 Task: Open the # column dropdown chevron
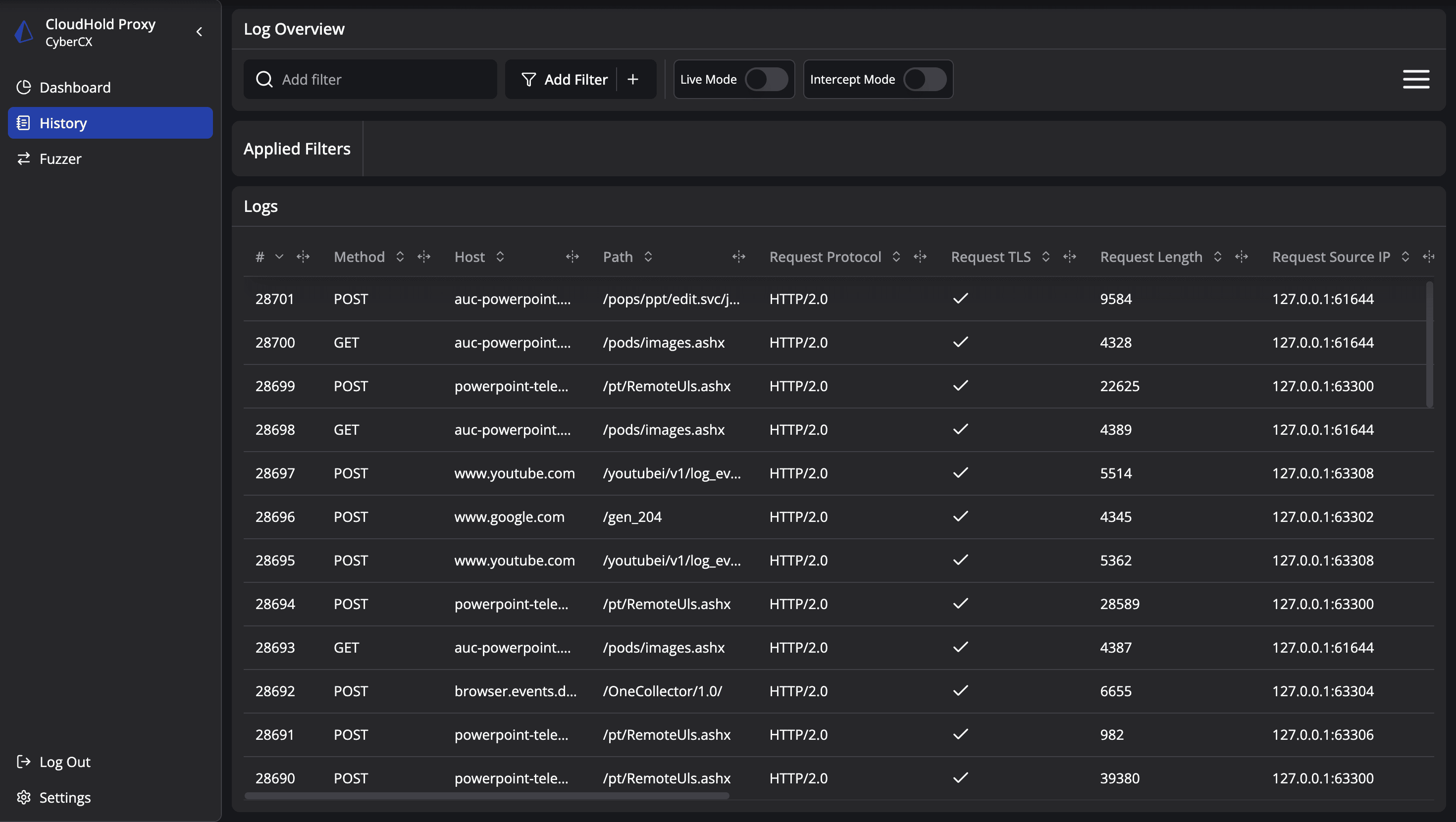(x=280, y=257)
